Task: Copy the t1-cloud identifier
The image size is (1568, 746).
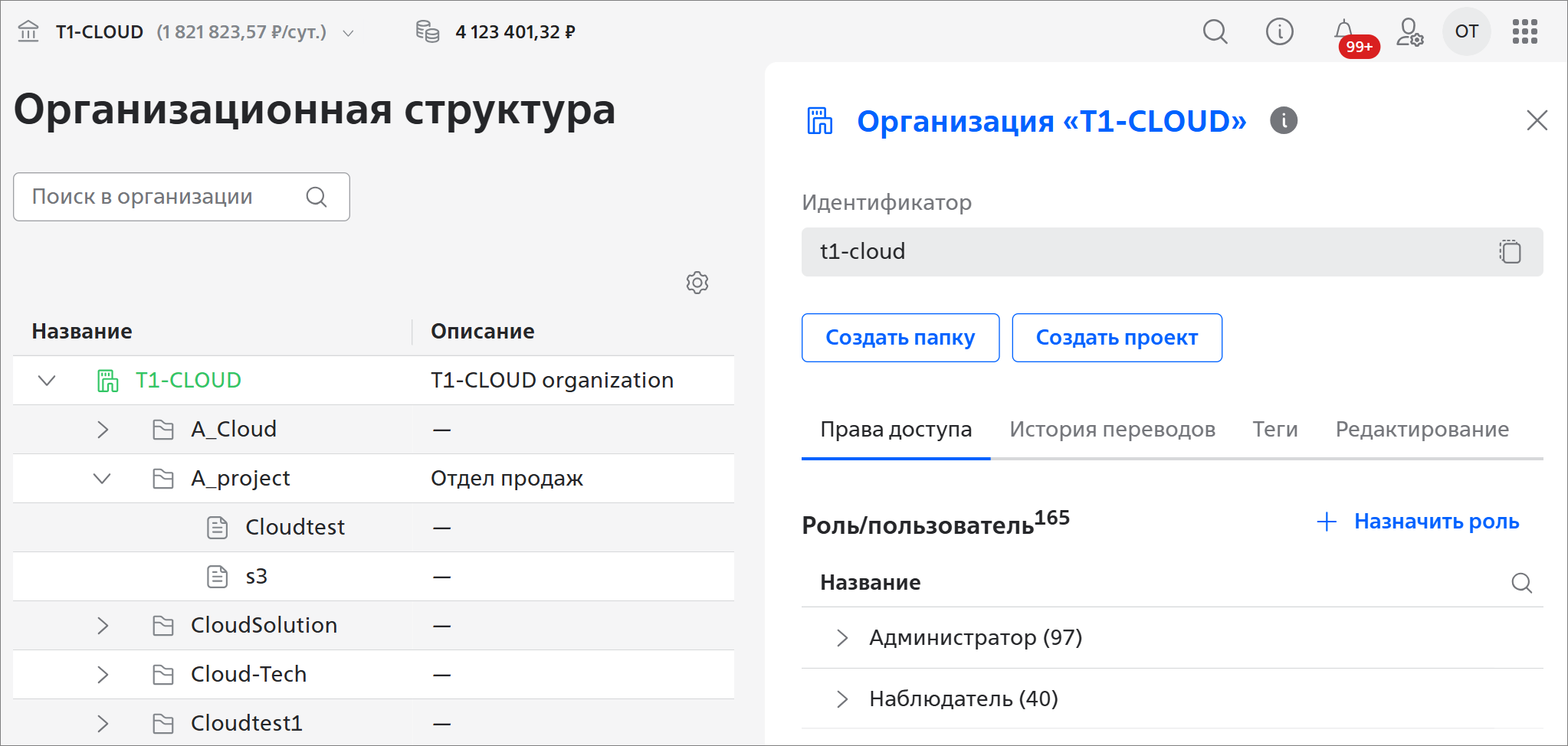Action: tap(1510, 252)
